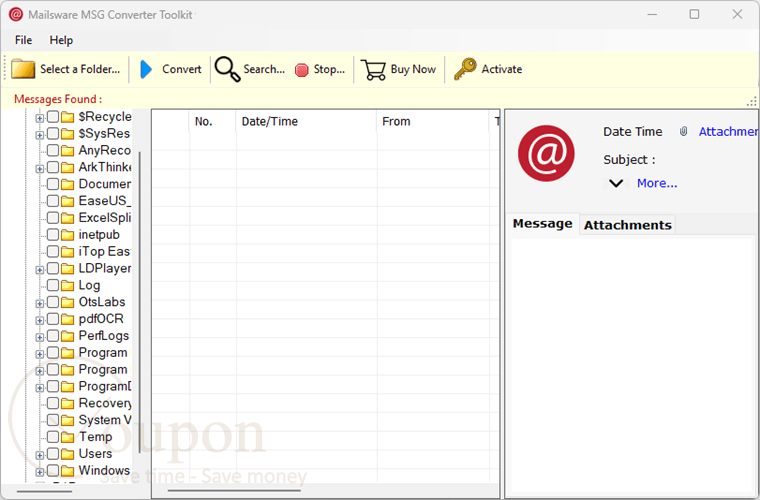Screen dimensions: 760x500
Task: Expand the pdfOCR tree node
Action: click(40, 320)
